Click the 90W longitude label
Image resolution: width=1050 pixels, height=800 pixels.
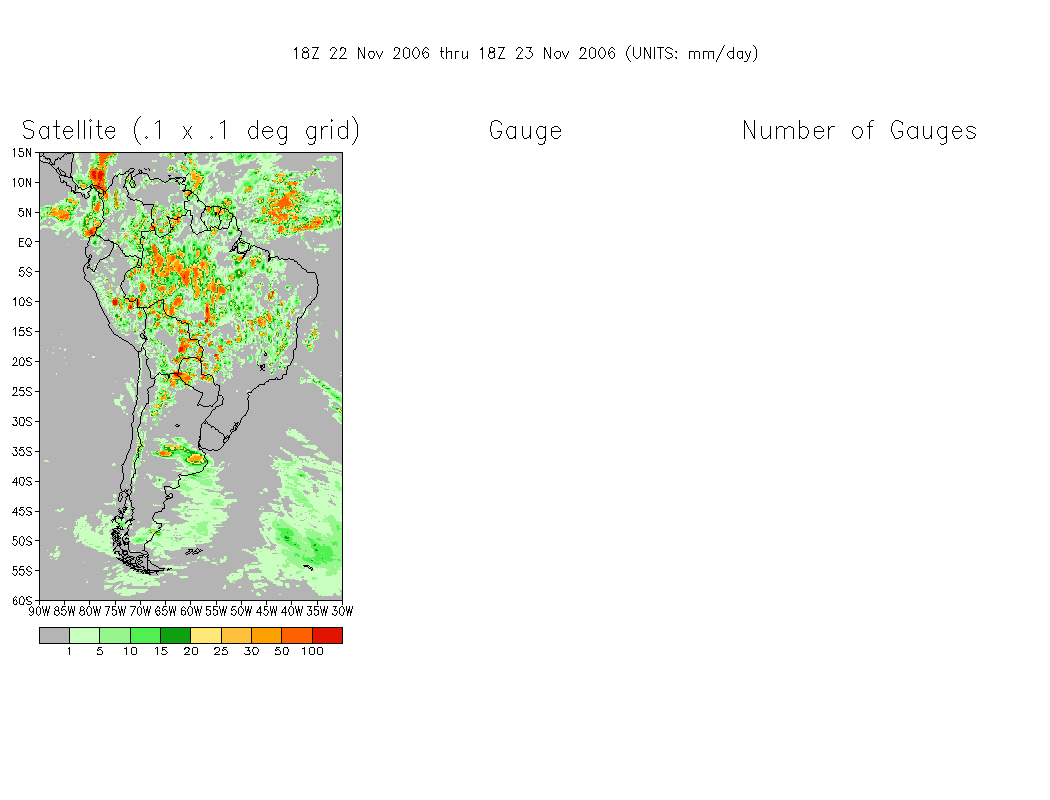[x=40, y=611]
